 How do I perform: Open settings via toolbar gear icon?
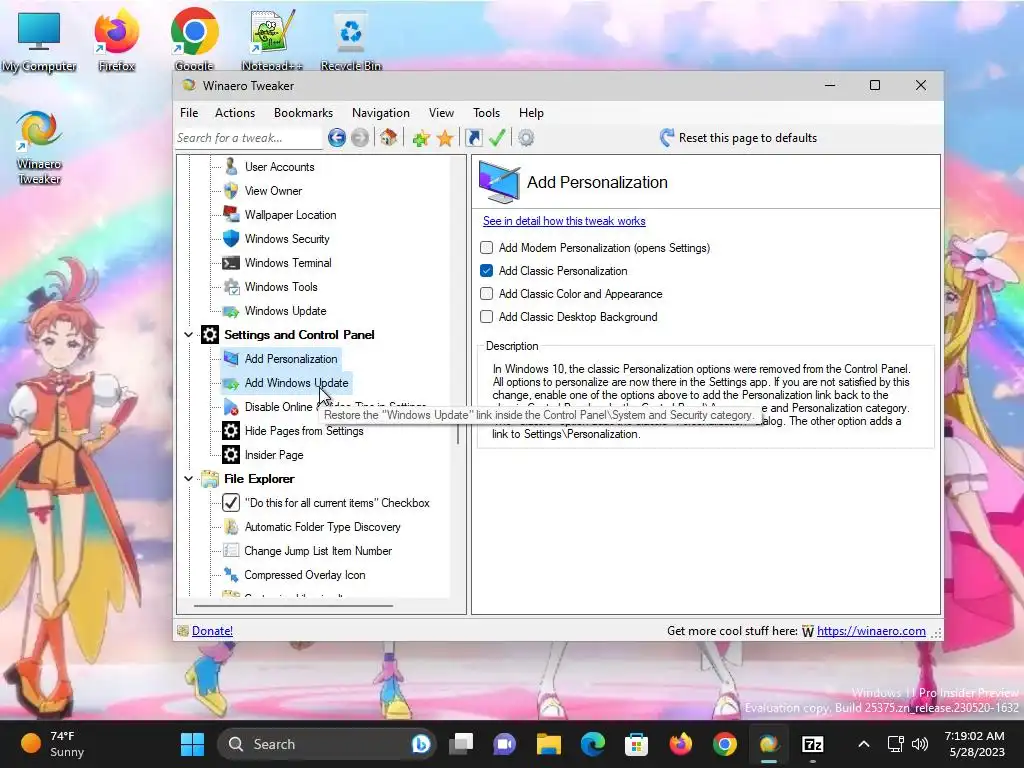point(526,138)
